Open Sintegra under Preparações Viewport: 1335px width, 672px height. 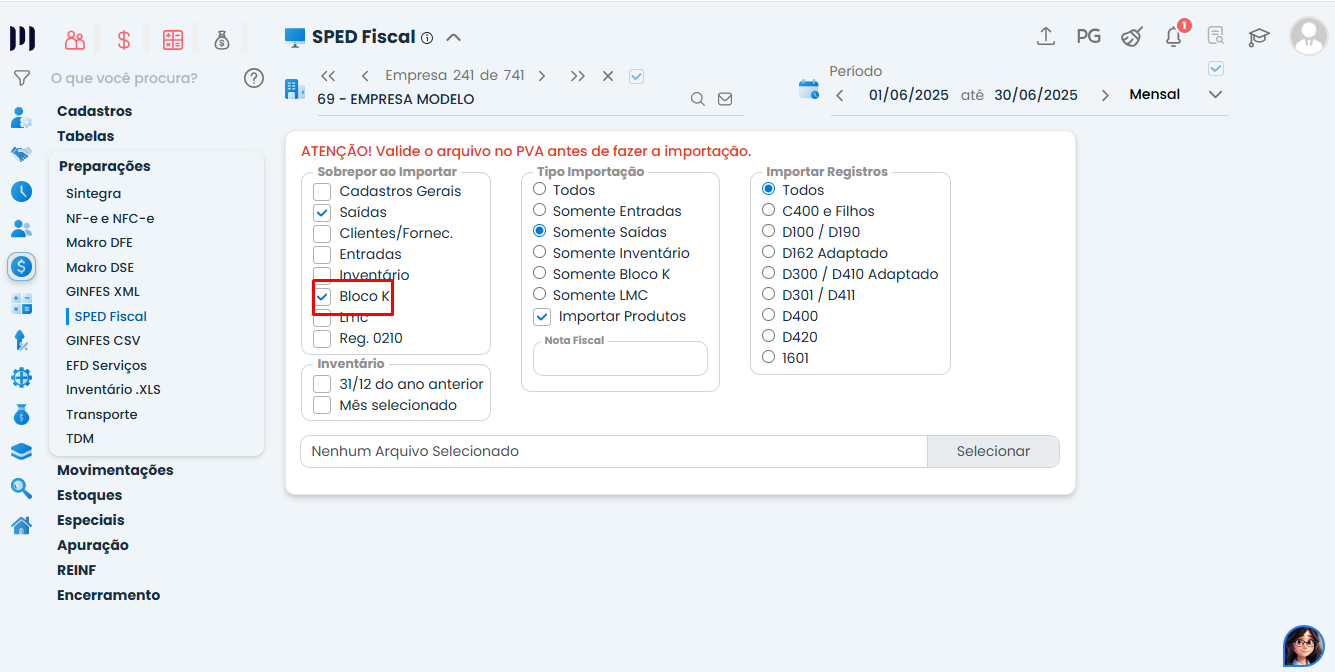pos(94,194)
